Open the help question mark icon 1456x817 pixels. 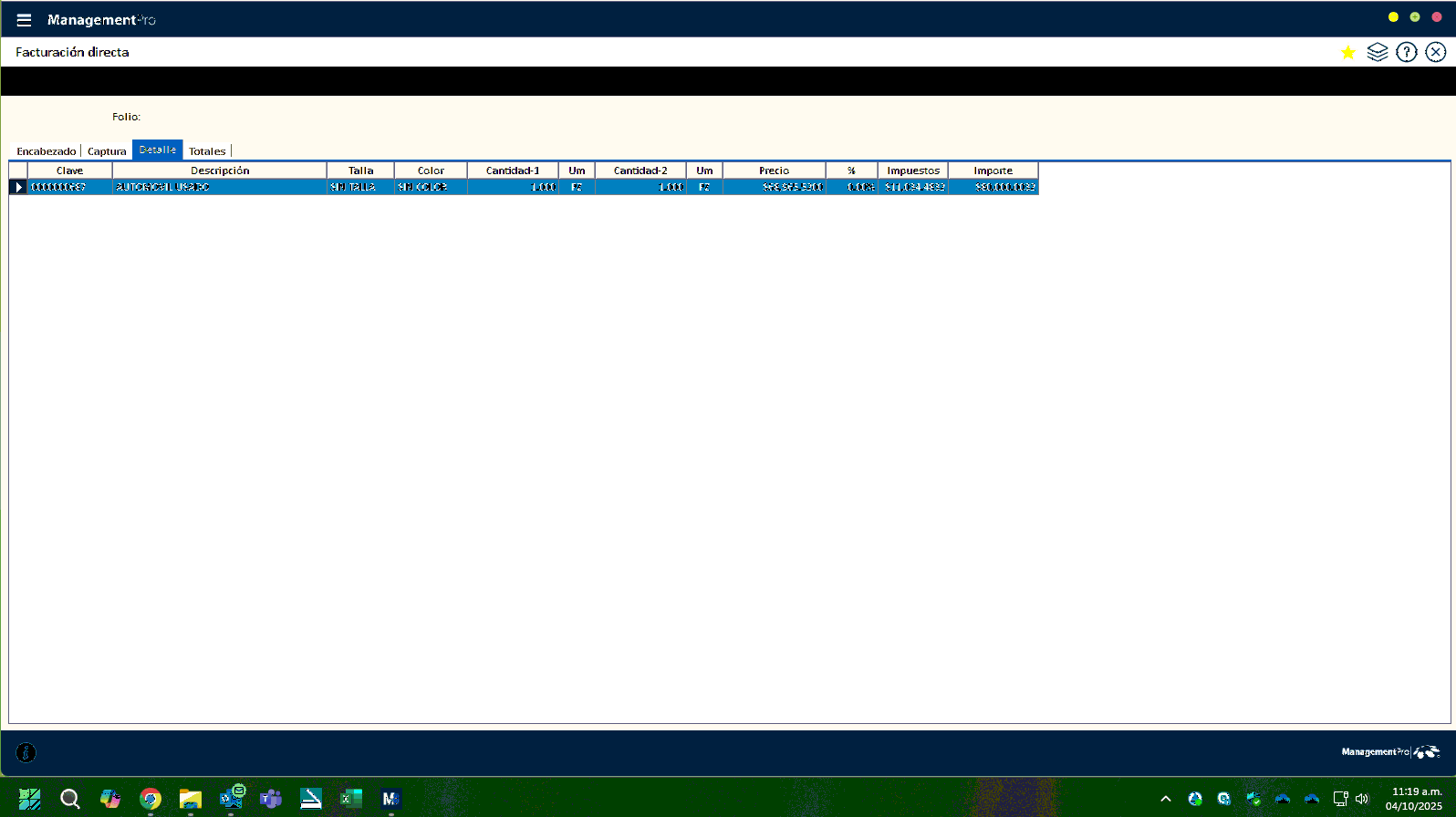(1406, 53)
